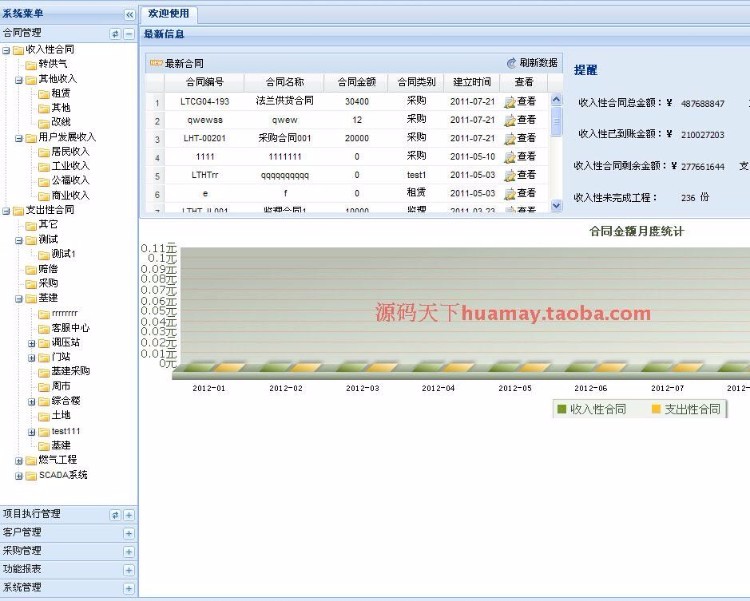Click the view icon for LHT-00201 row
Viewport: 750px width, 601px height.
[510, 138]
